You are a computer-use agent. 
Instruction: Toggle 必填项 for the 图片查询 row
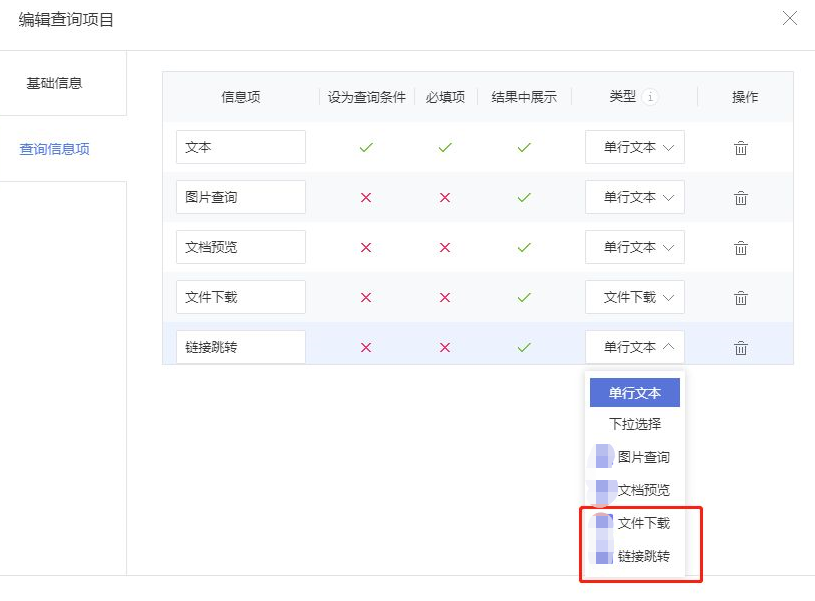coord(445,198)
